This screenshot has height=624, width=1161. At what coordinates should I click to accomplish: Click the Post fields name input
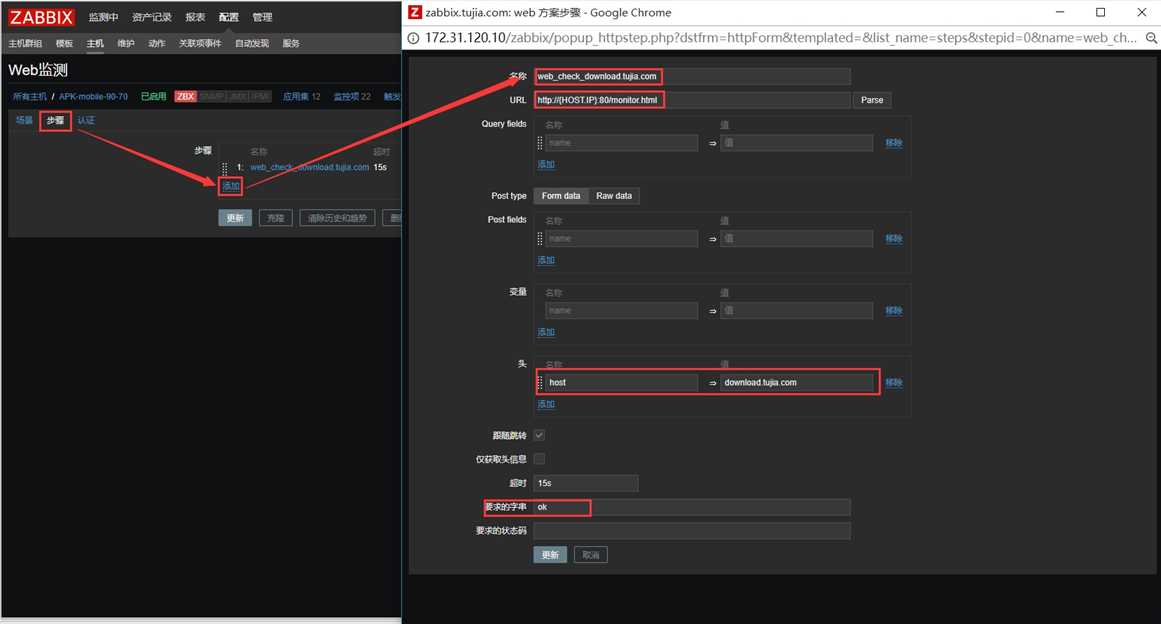click(622, 238)
